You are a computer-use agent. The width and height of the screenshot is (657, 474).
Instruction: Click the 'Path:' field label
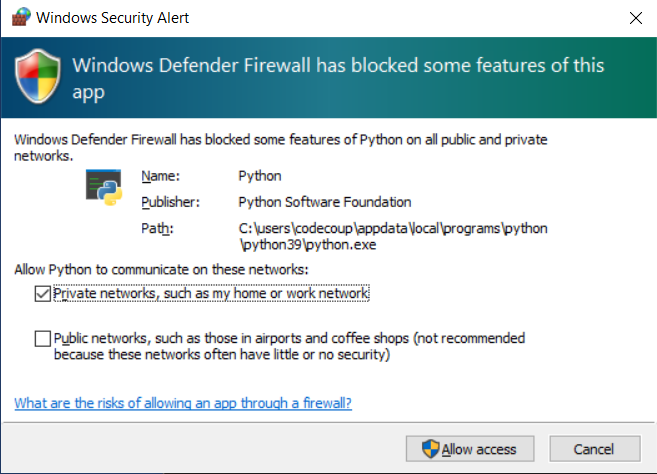(157, 228)
